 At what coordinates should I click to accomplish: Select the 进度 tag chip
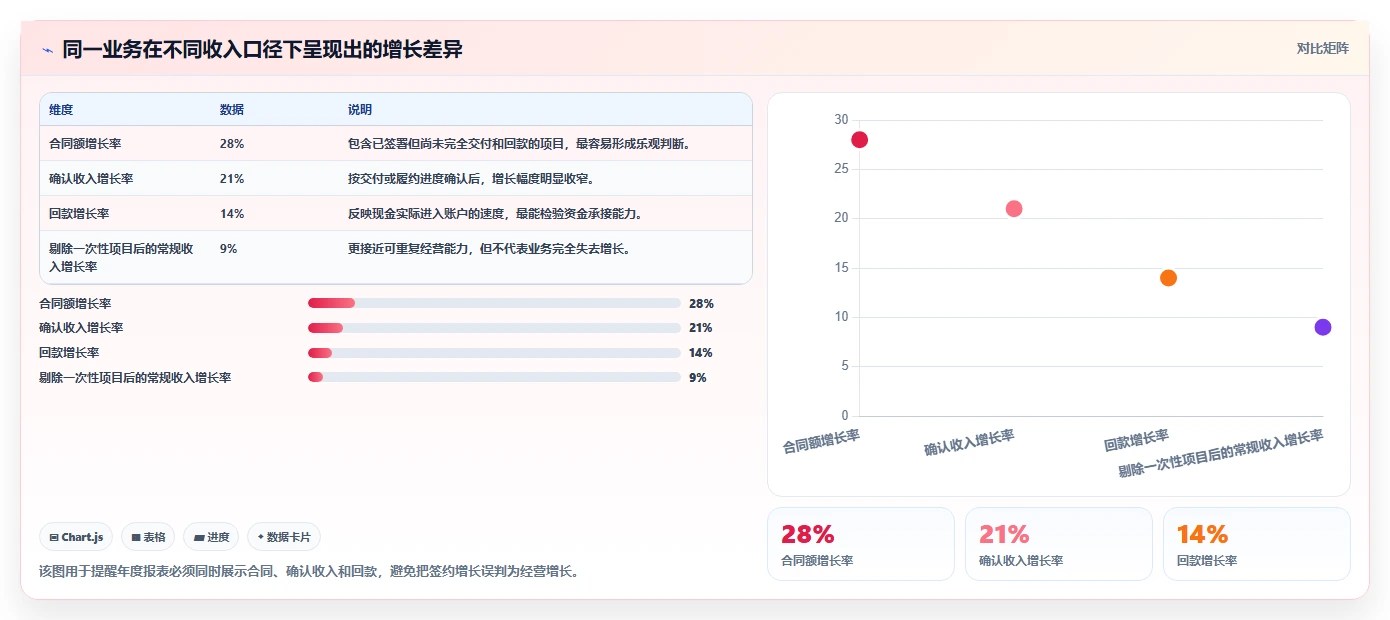[211, 537]
